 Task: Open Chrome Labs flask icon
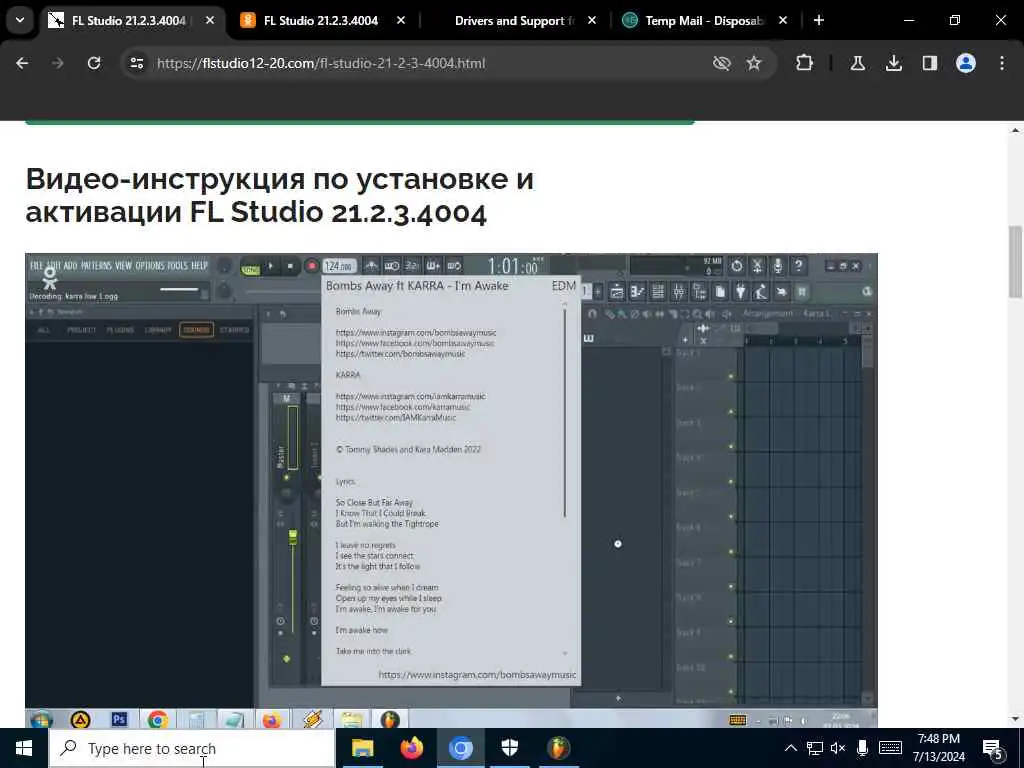tap(857, 63)
